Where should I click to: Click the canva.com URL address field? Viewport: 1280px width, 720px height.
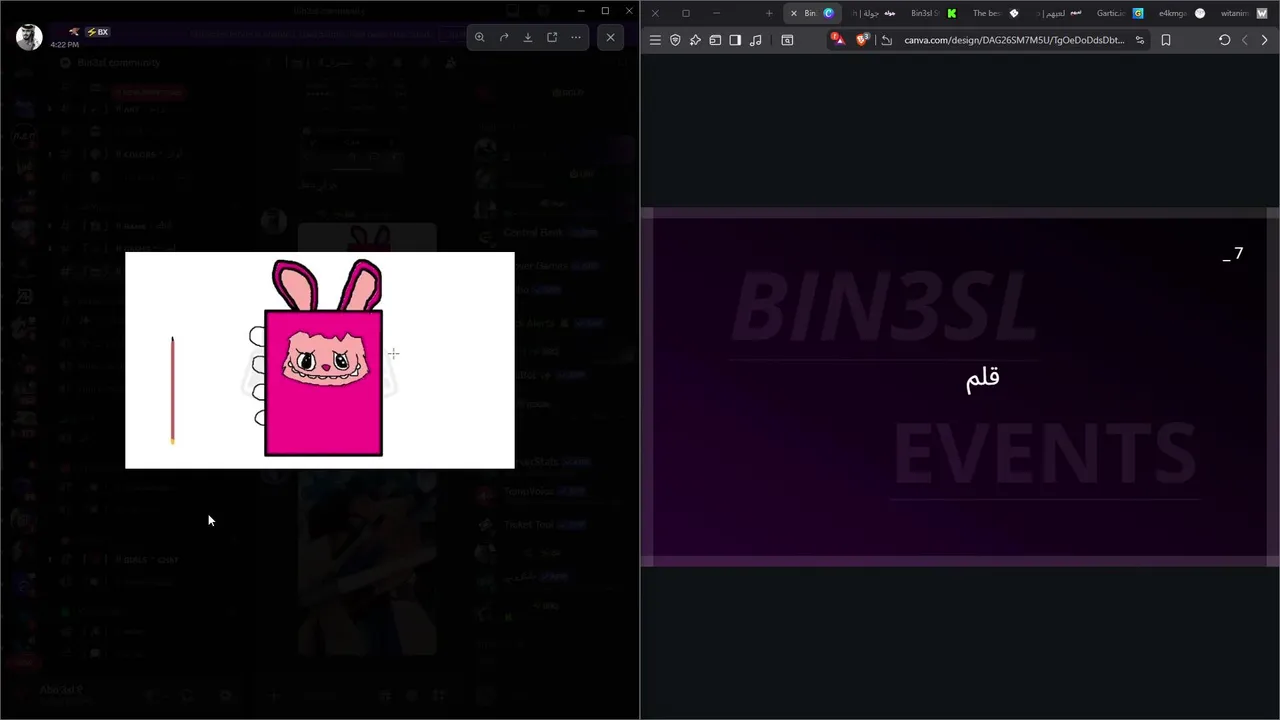1014,40
